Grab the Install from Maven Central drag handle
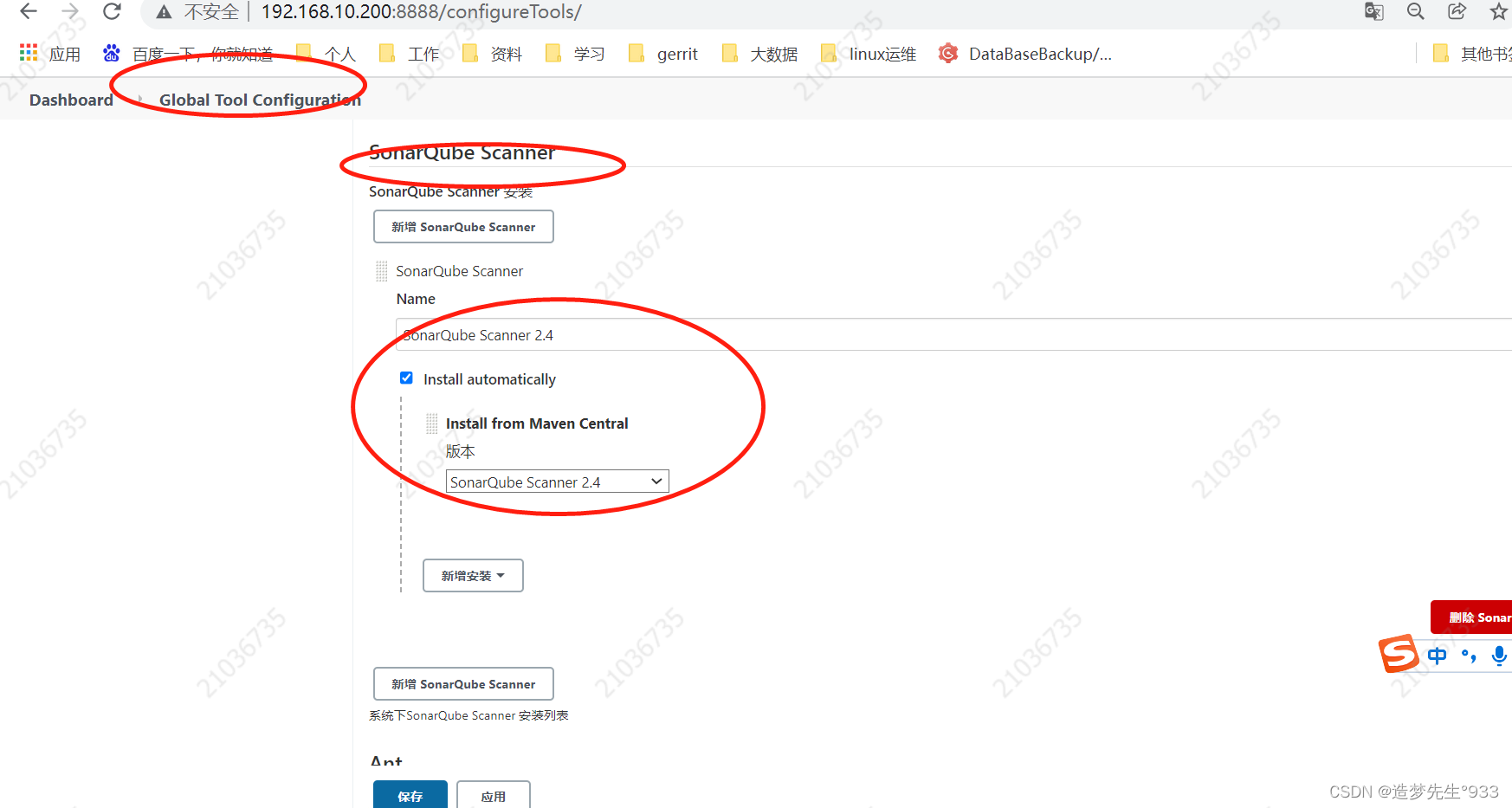The image size is (1512, 808). pos(432,423)
